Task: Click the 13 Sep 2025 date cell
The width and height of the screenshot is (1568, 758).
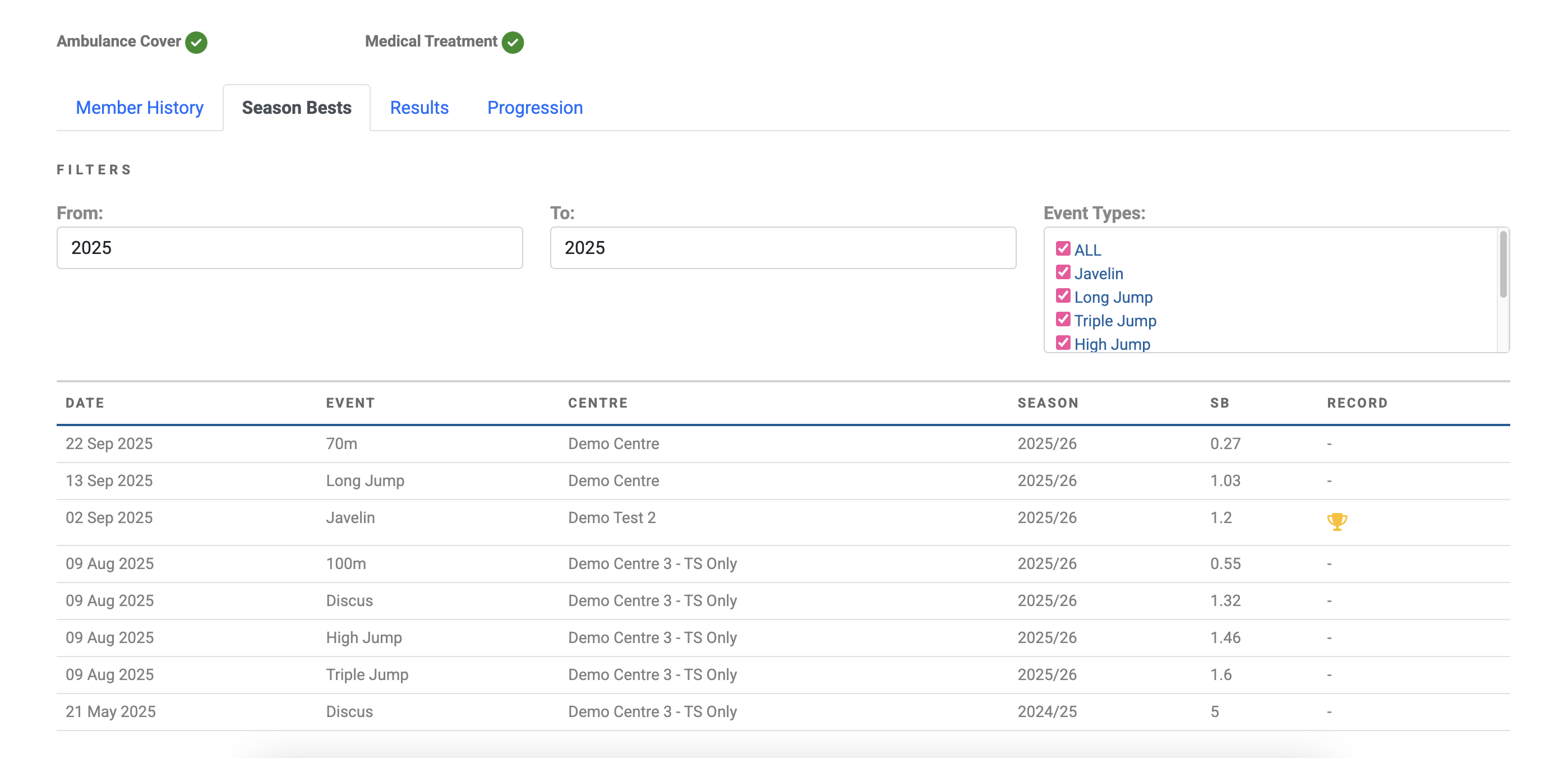Action: pyautogui.click(x=109, y=480)
